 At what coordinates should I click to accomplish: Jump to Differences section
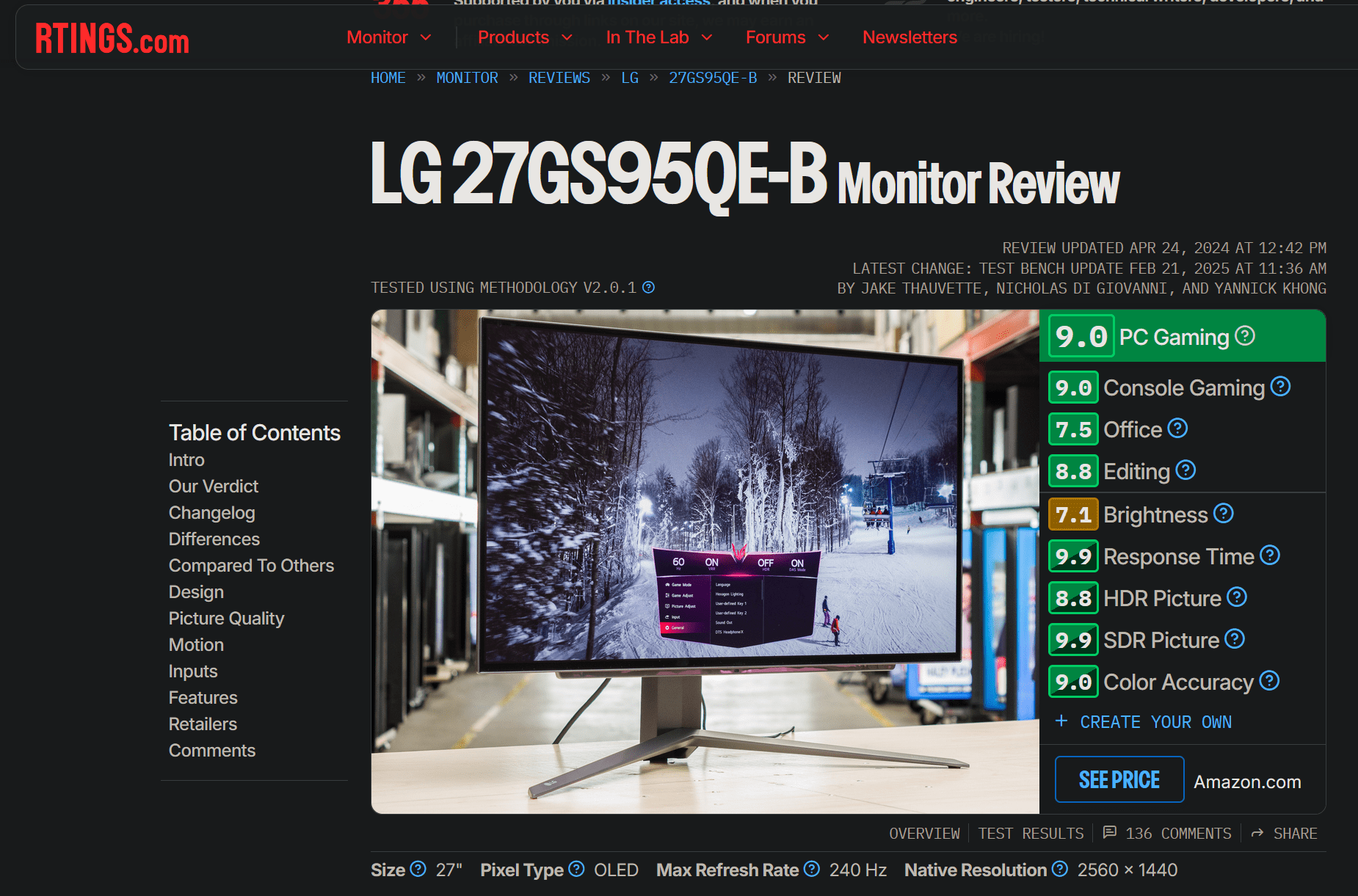(214, 539)
